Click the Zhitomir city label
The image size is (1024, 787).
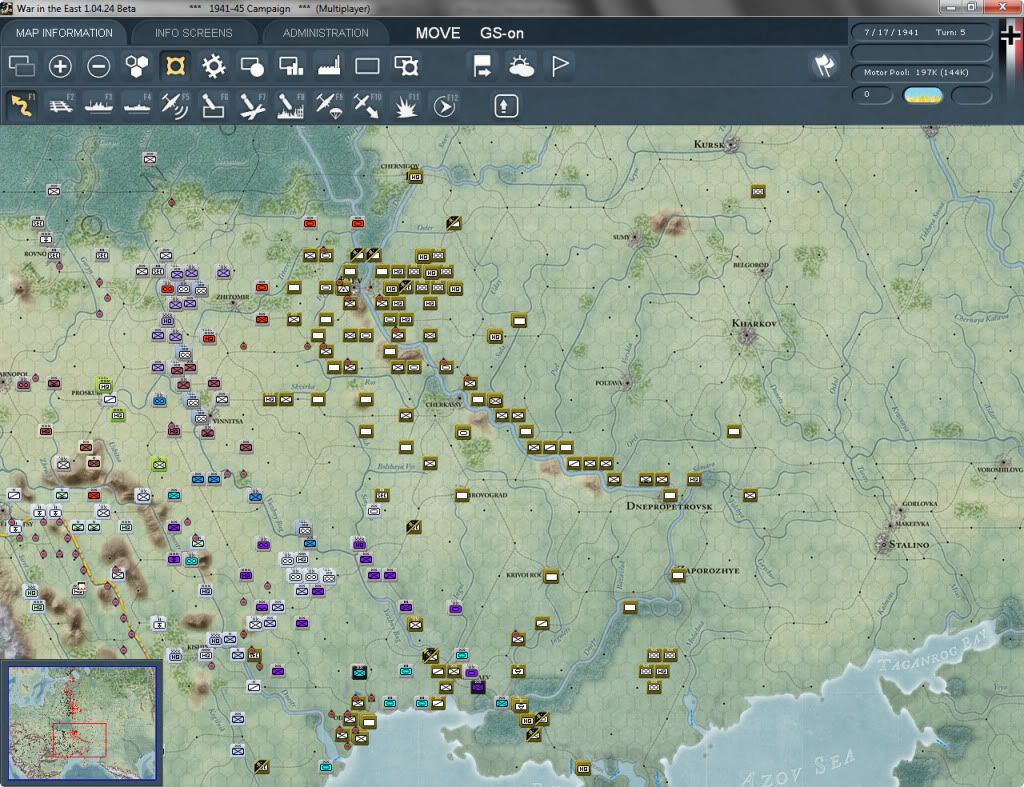coord(232,297)
